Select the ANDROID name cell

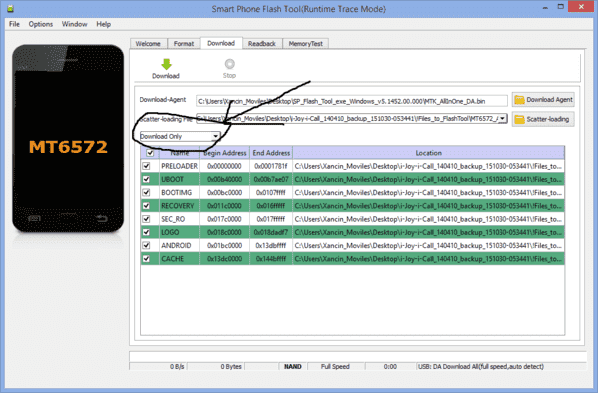(179, 245)
